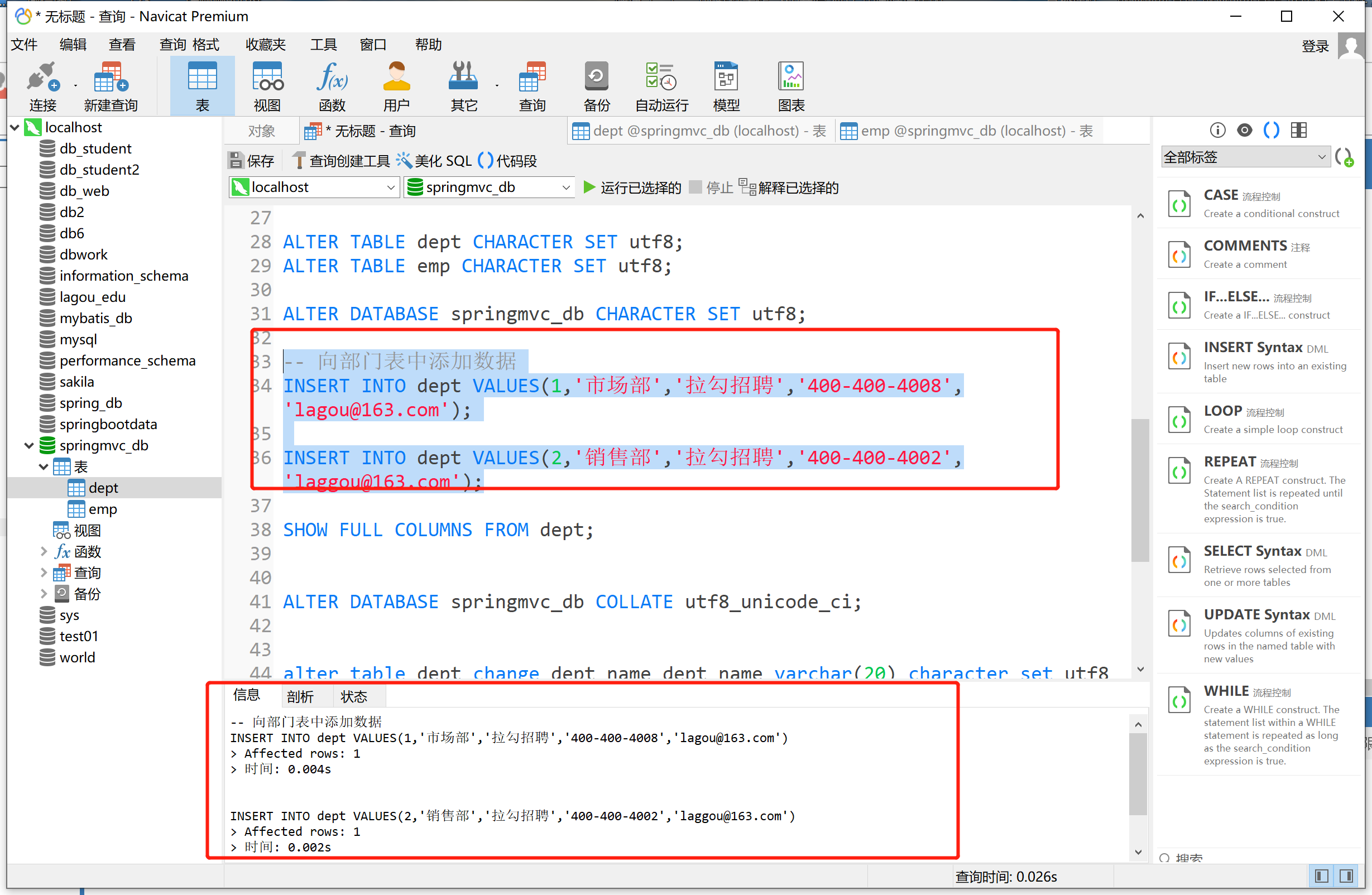1372x895 pixels.
Task: Toggle the right sidebar pane button in status bar
Action: [1346, 876]
